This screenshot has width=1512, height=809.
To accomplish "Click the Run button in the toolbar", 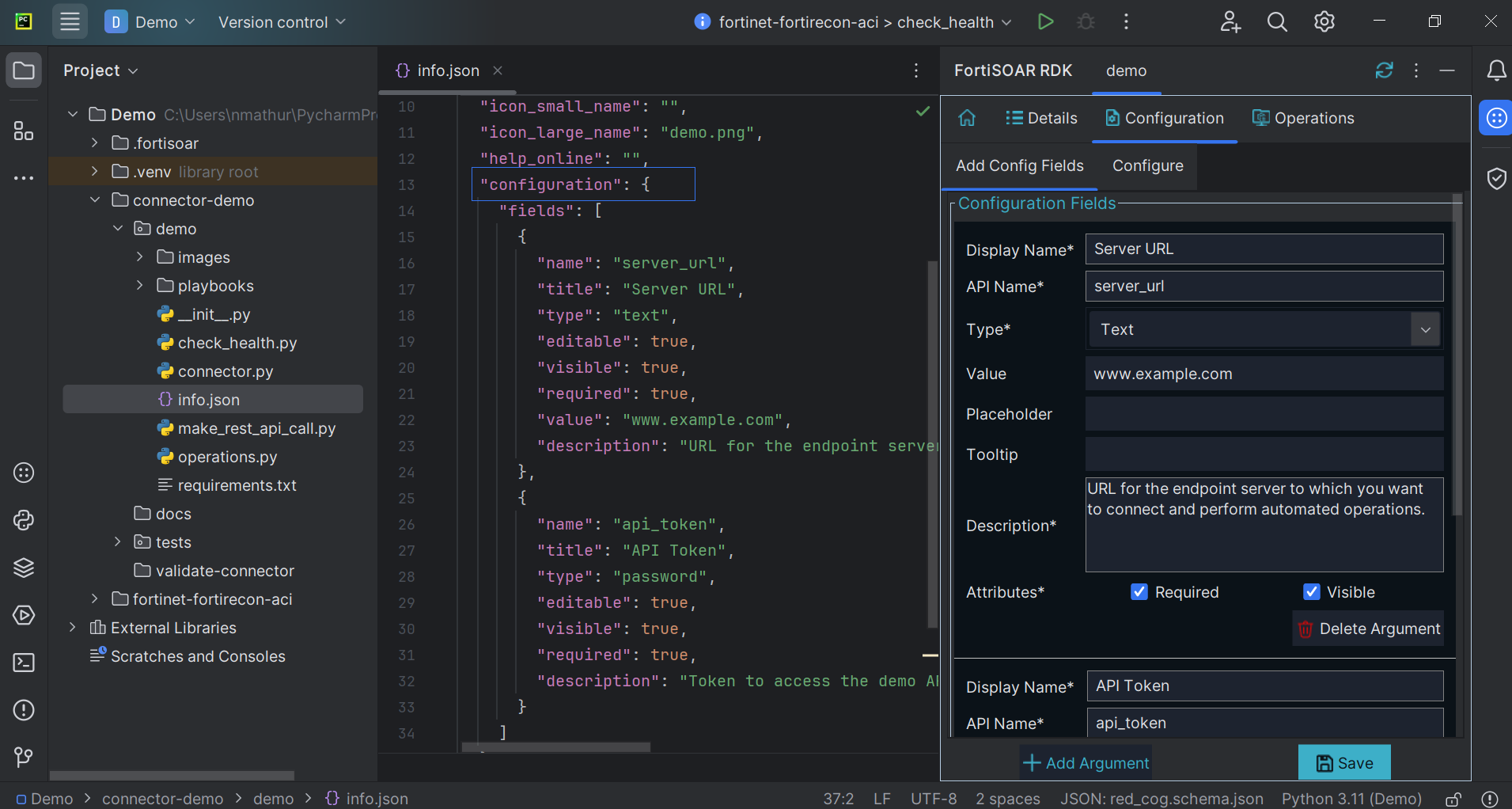I will click(x=1045, y=22).
